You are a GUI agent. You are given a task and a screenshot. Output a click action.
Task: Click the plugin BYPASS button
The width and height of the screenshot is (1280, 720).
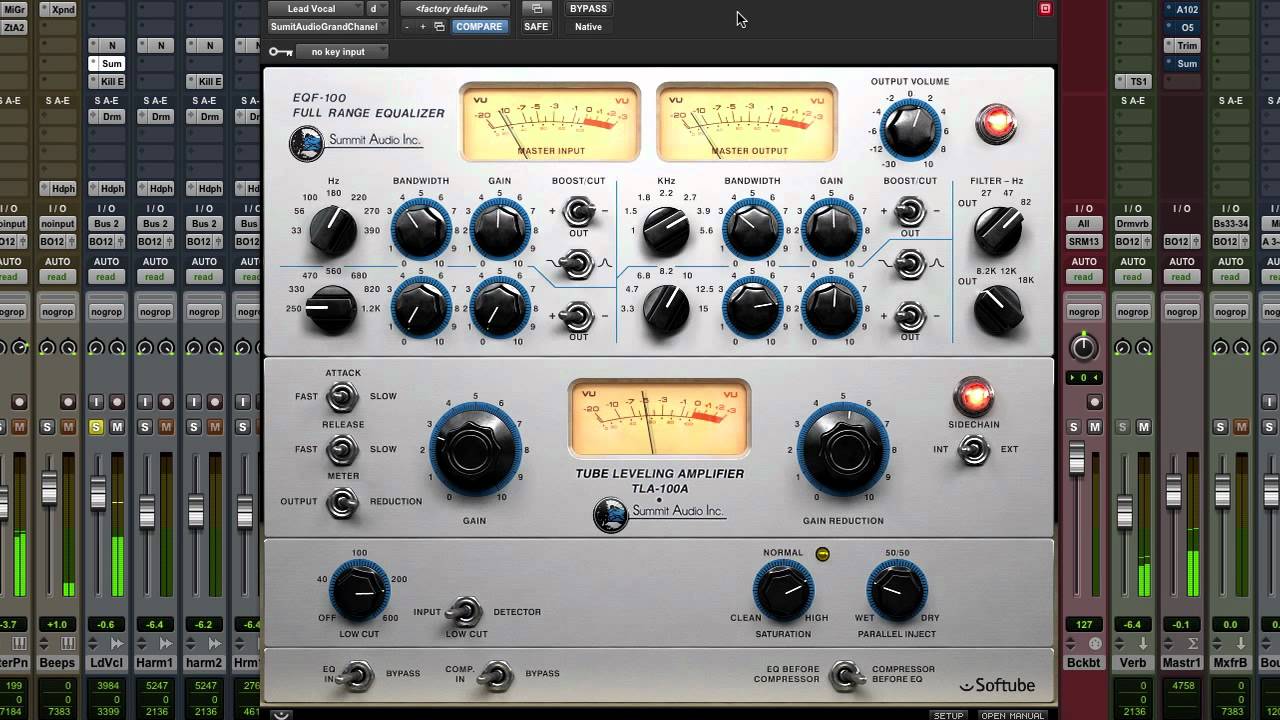[588, 9]
